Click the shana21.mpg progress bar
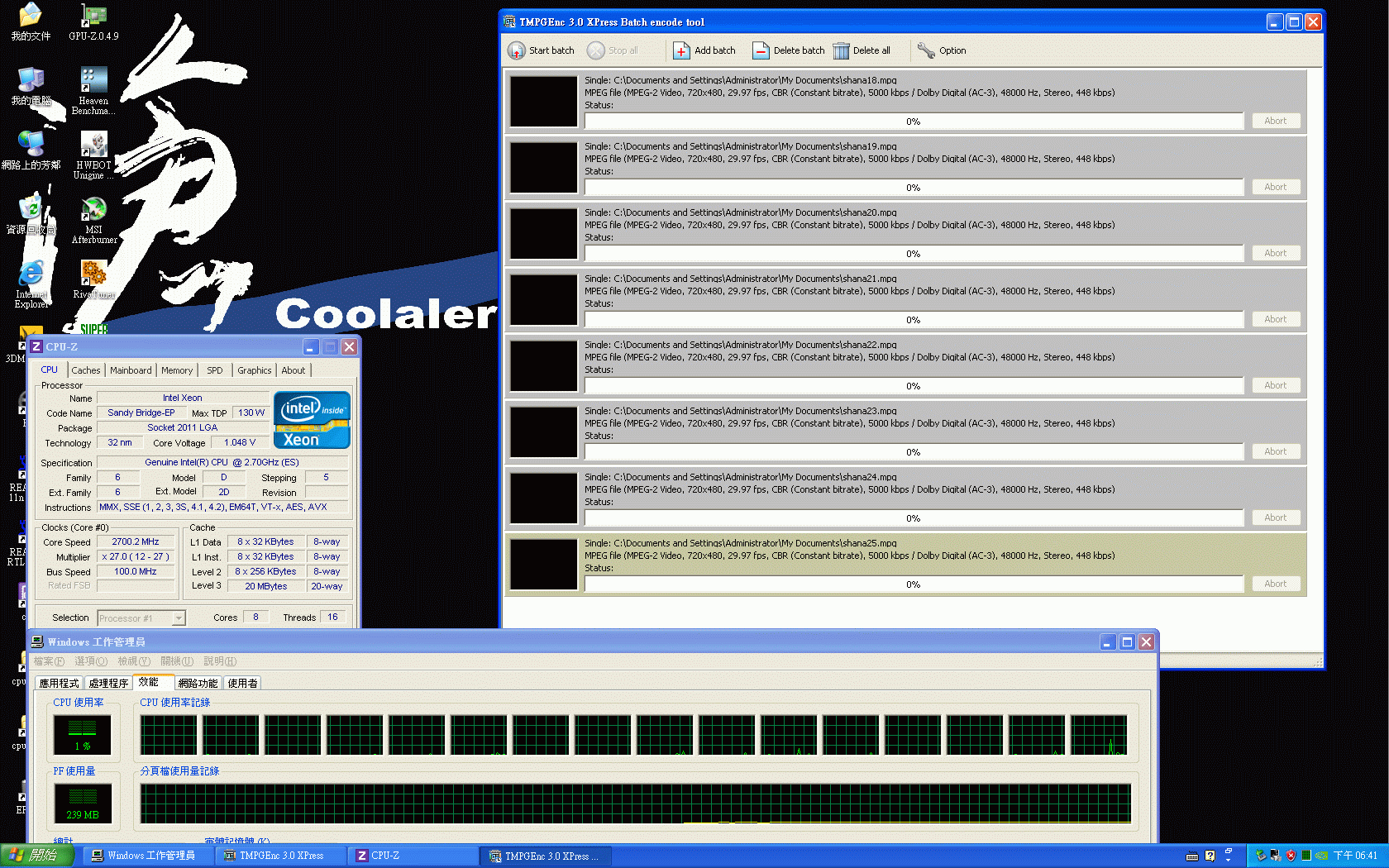1389x868 pixels. click(x=914, y=320)
